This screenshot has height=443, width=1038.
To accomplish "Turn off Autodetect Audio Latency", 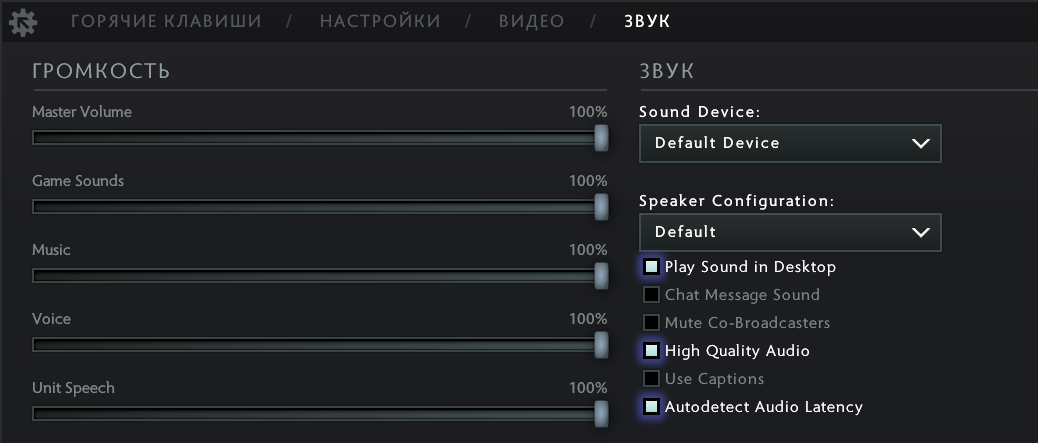I will 651,407.
